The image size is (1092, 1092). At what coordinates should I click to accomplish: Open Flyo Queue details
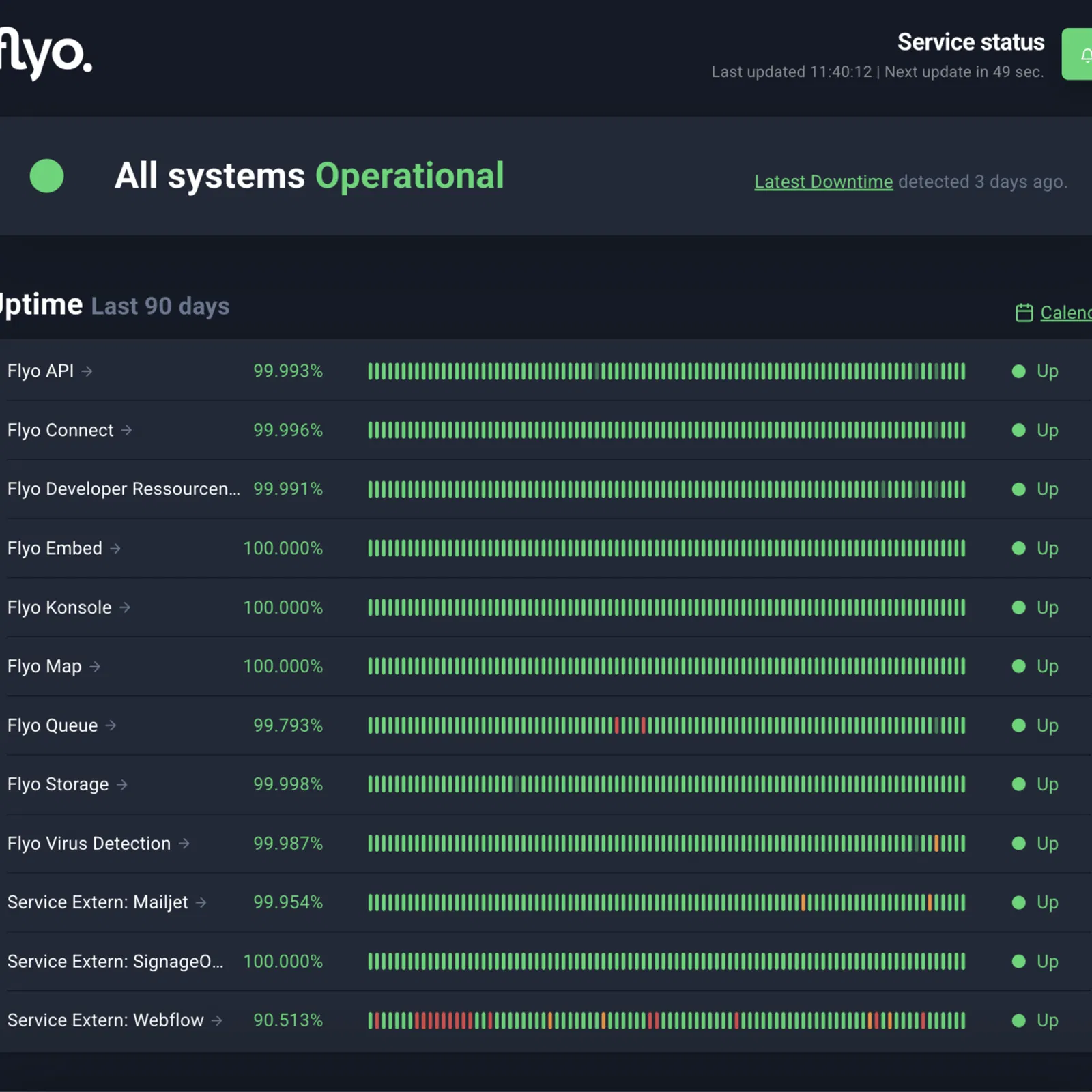tap(53, 725)
